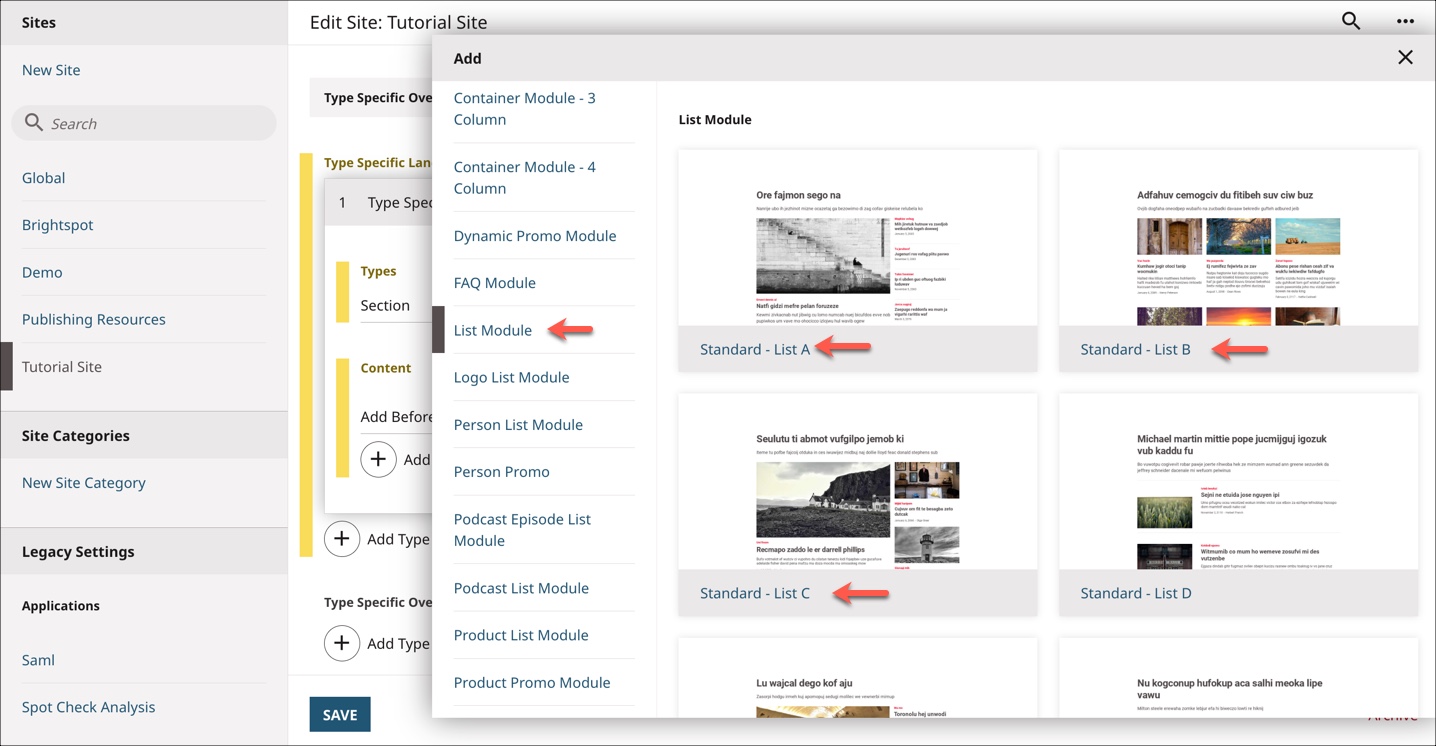Select List Module in Add list
The width and height of the screenshot is (1436, 746).
(493, 330)
